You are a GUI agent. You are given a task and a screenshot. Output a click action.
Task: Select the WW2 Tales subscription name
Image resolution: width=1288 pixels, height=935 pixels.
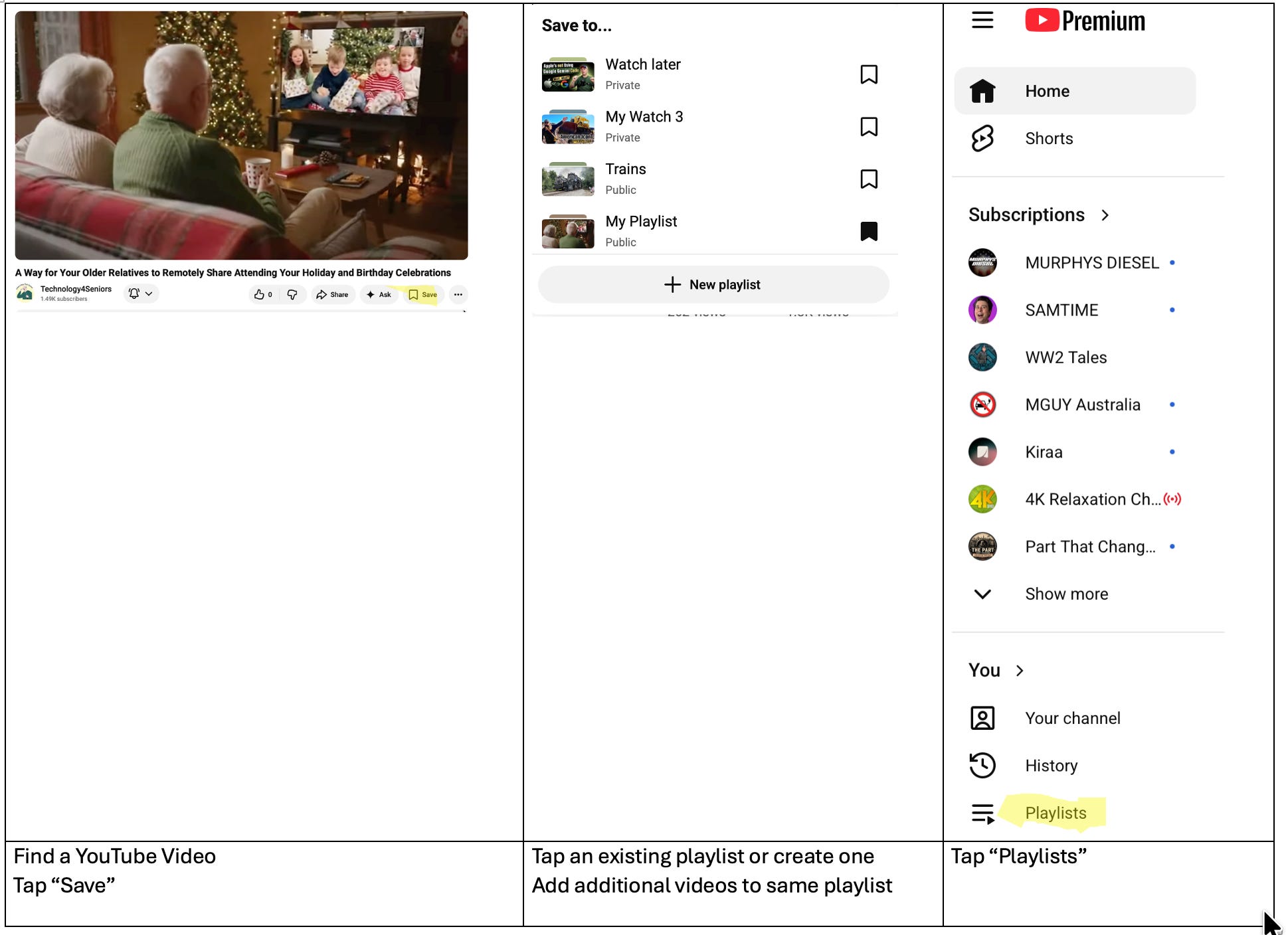1065,357
